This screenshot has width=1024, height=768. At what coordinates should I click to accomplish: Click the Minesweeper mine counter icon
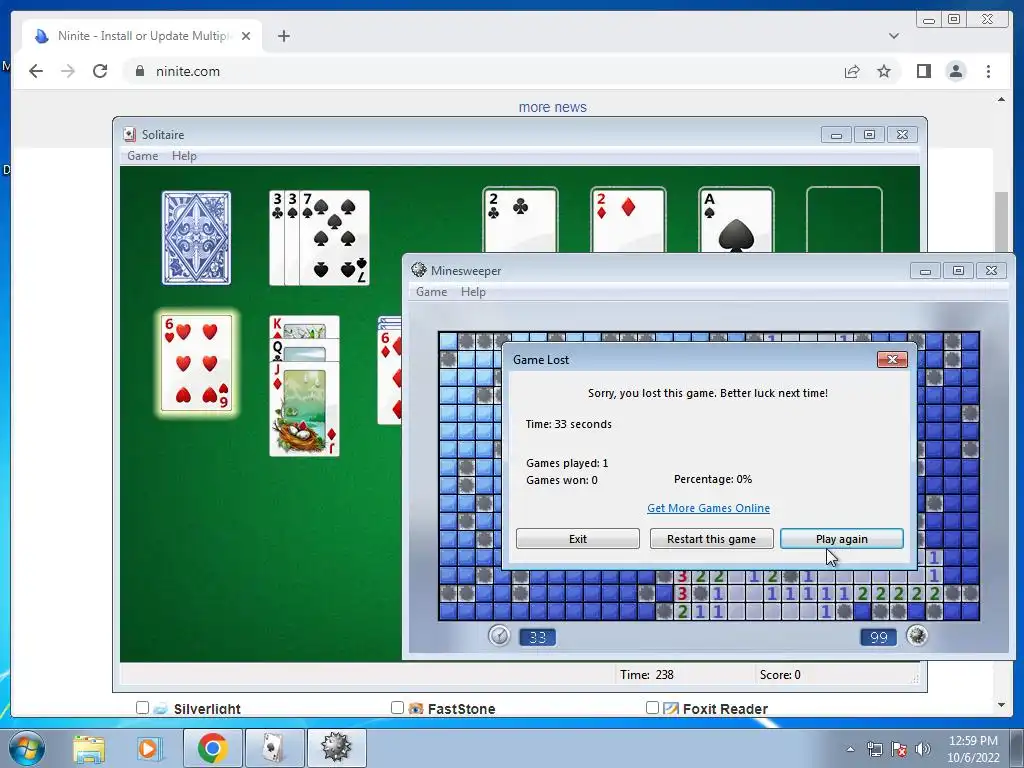pyautogui.click(x=917, y=635)
